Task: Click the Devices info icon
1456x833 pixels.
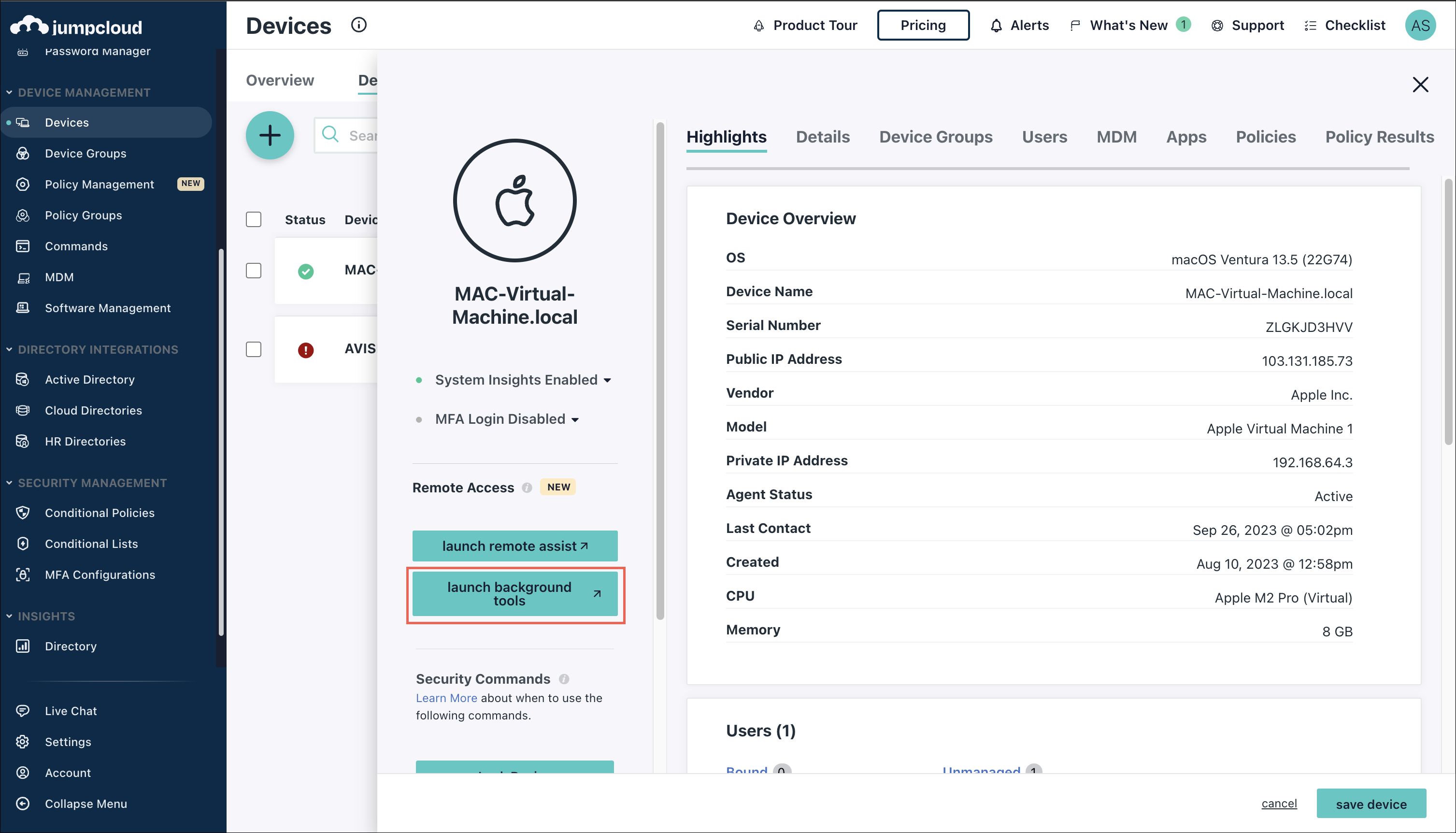Action: [x=358, y=25]
